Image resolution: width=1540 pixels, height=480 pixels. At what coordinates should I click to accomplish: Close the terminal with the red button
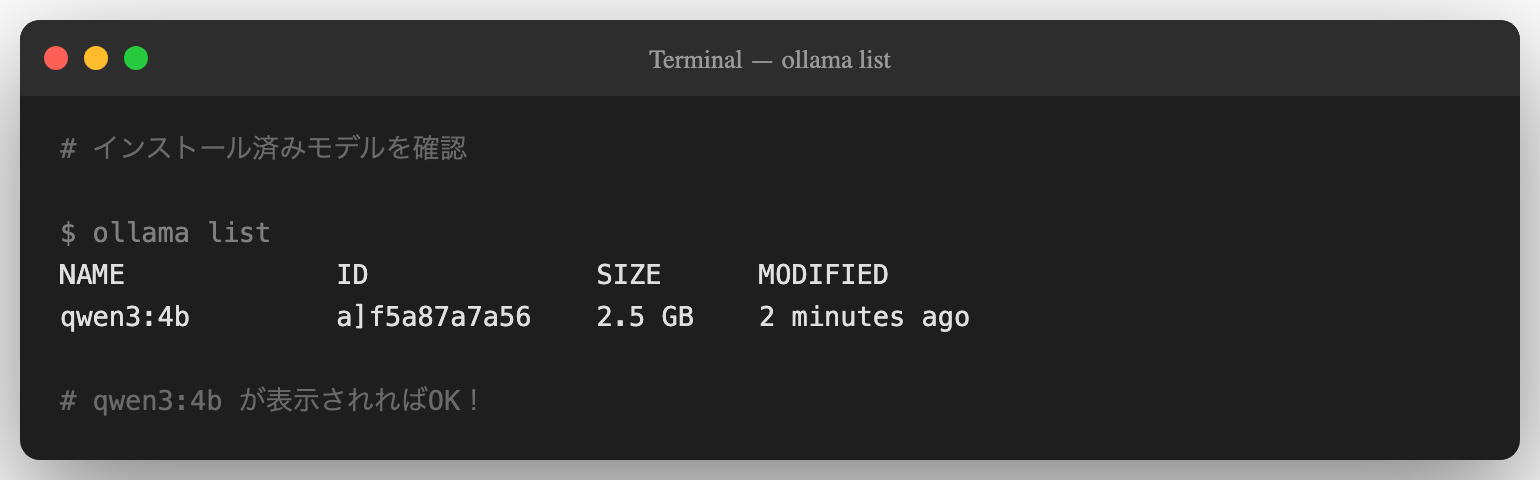click(x=56, y=59)
